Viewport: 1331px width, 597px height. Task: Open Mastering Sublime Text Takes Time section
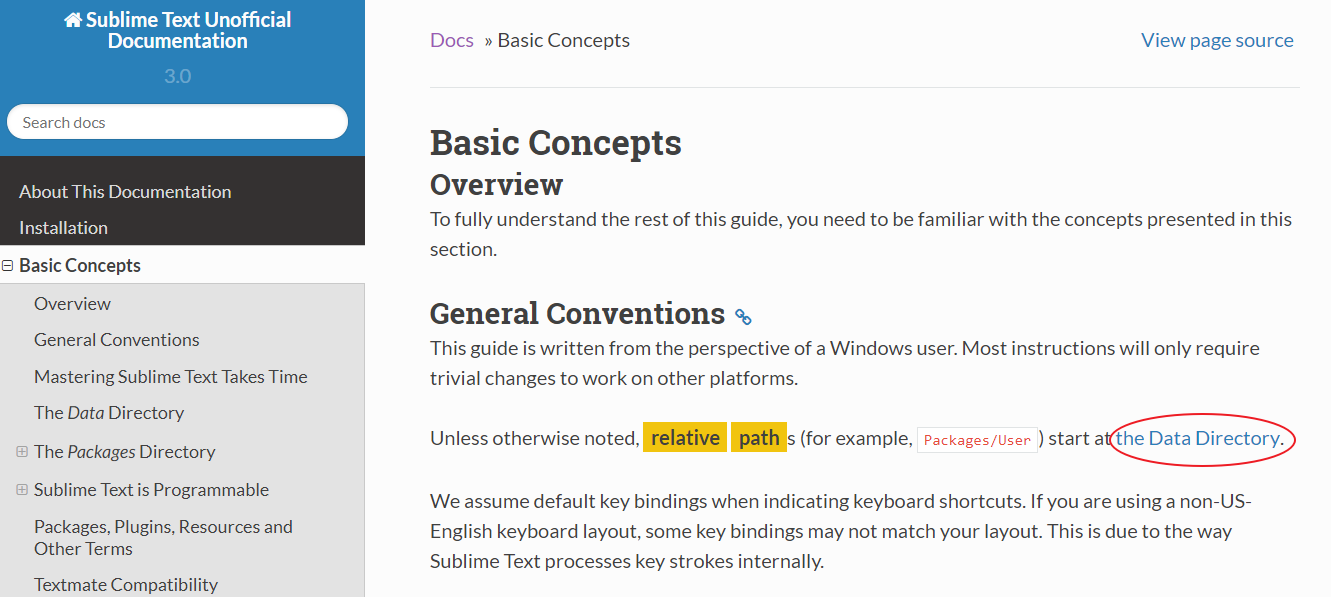click(171, 377)
